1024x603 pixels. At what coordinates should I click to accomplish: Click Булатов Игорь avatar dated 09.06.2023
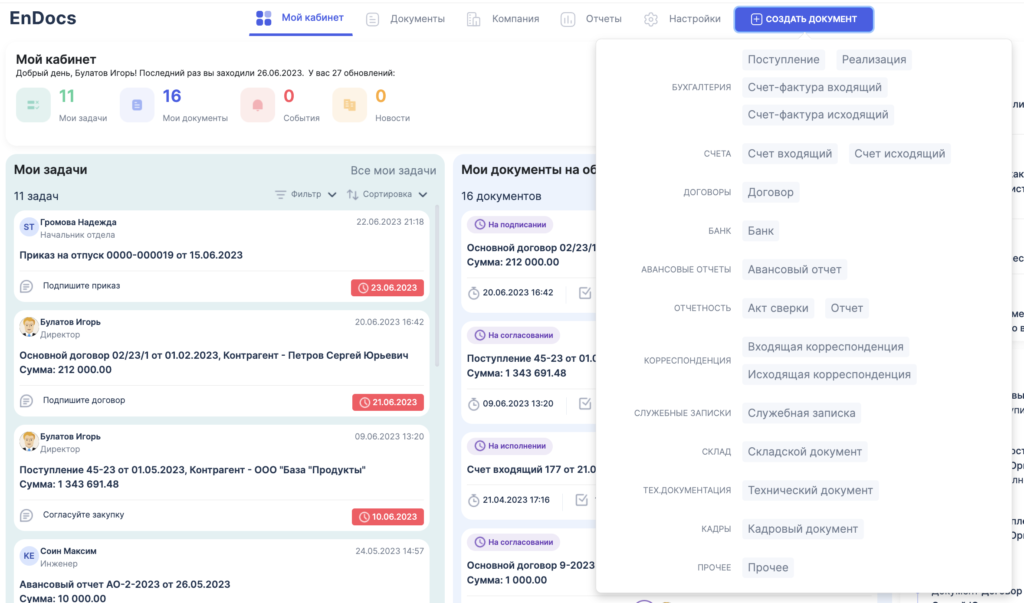click(x=28, y=441)
